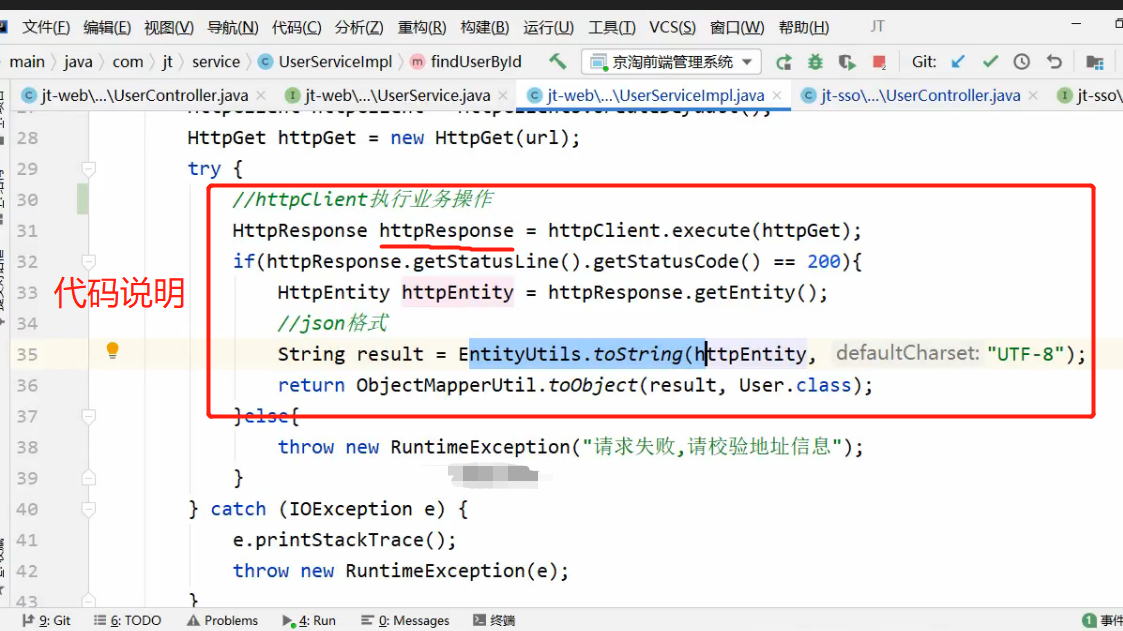The width and height of the screenshot is (1123, 631).
Task: Toggle fold marker at catch line 40
Action: [89, 509]
